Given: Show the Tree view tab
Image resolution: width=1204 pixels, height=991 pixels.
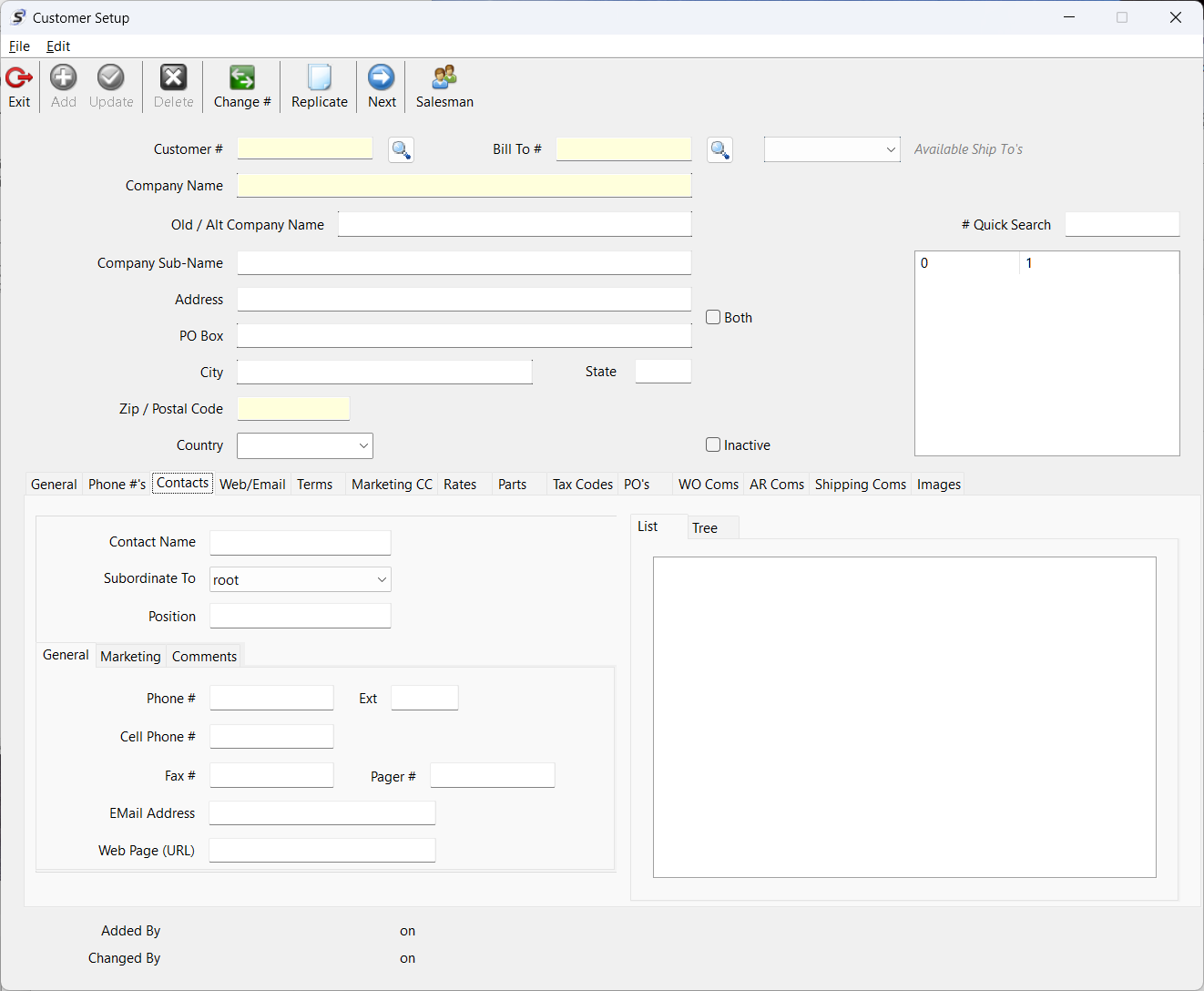Looking at the screenshot, I should pyautogui.click(x=704, y=528).
